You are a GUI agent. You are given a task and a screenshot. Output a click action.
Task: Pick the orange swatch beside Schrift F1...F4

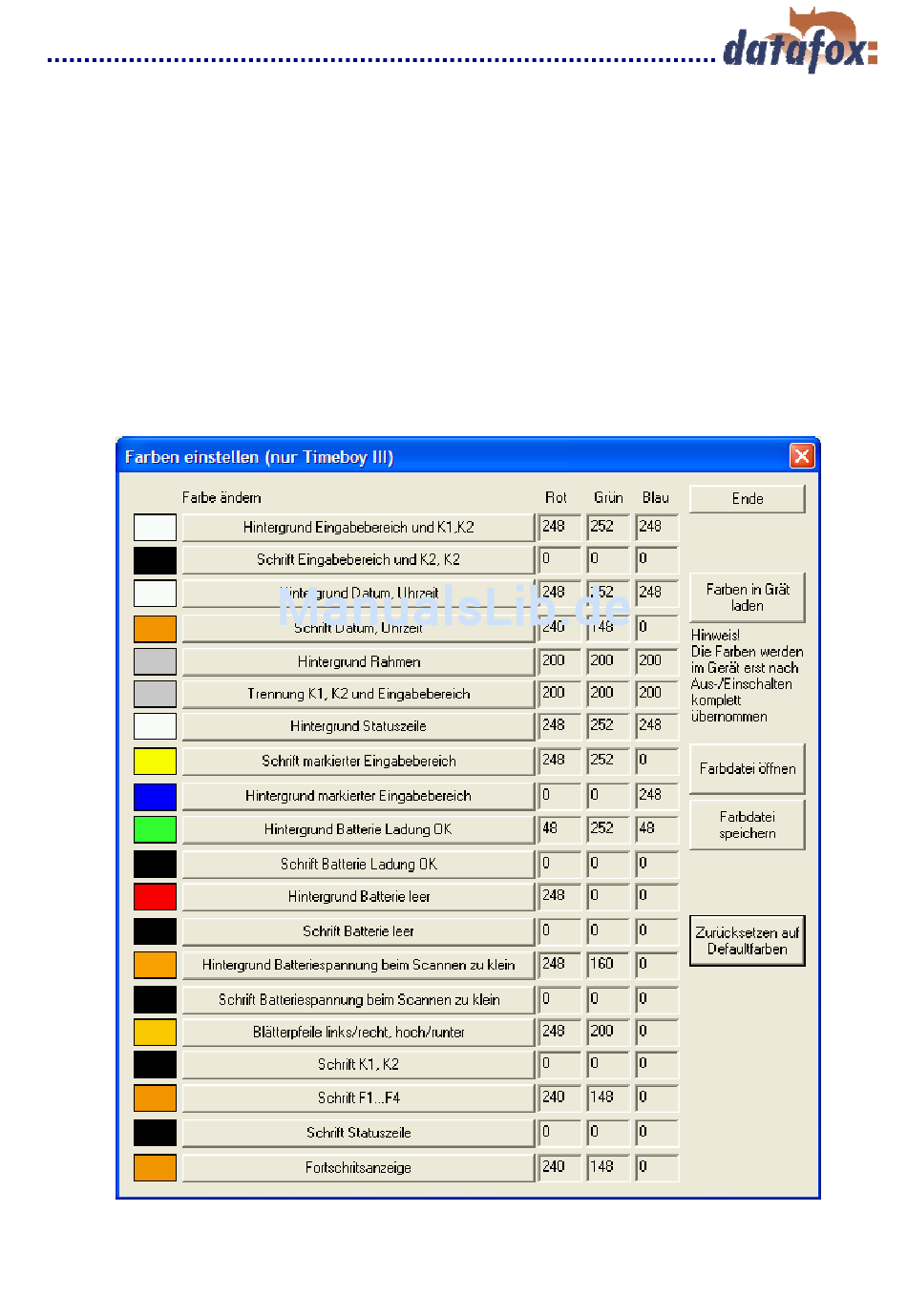click(x=155, y=1098)
